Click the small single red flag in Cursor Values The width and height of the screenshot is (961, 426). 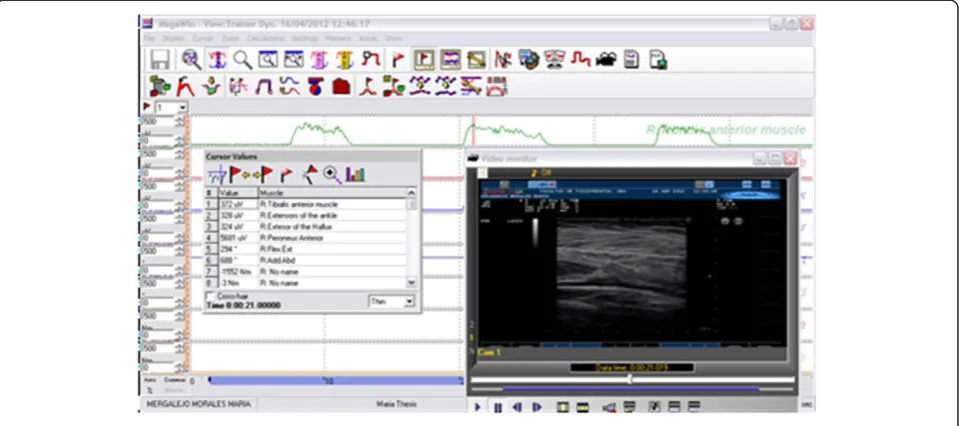[286, 175]
